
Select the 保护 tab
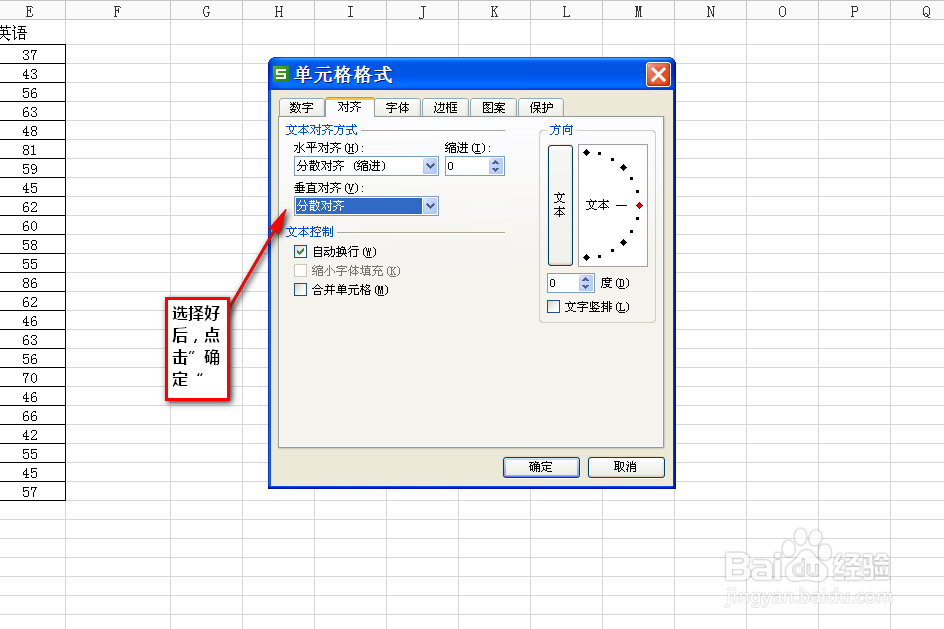click(541, 107)
